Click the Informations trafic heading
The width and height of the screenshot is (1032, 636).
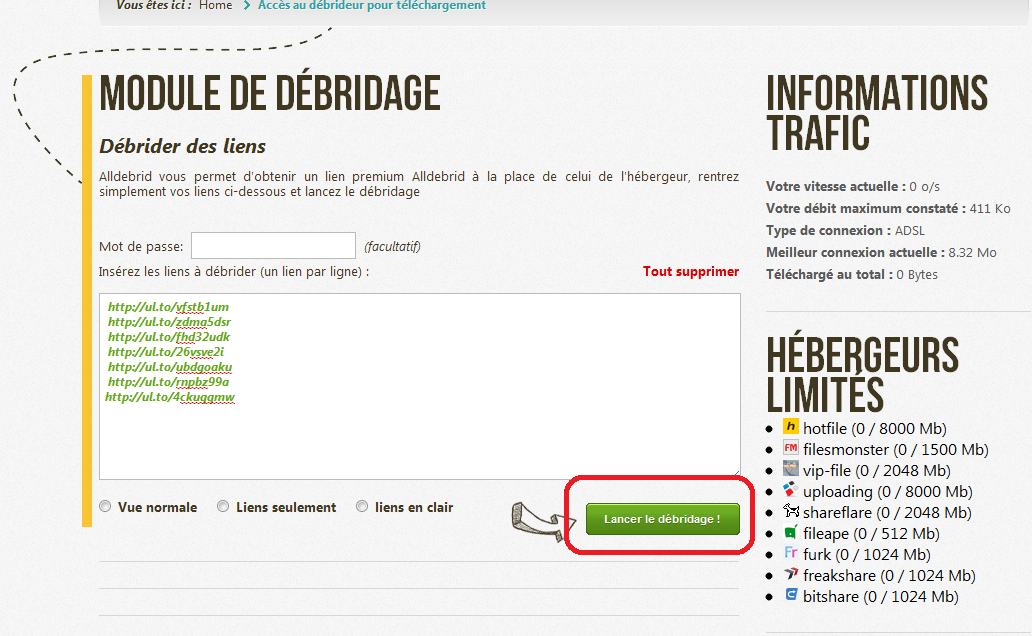pos(877,113)
